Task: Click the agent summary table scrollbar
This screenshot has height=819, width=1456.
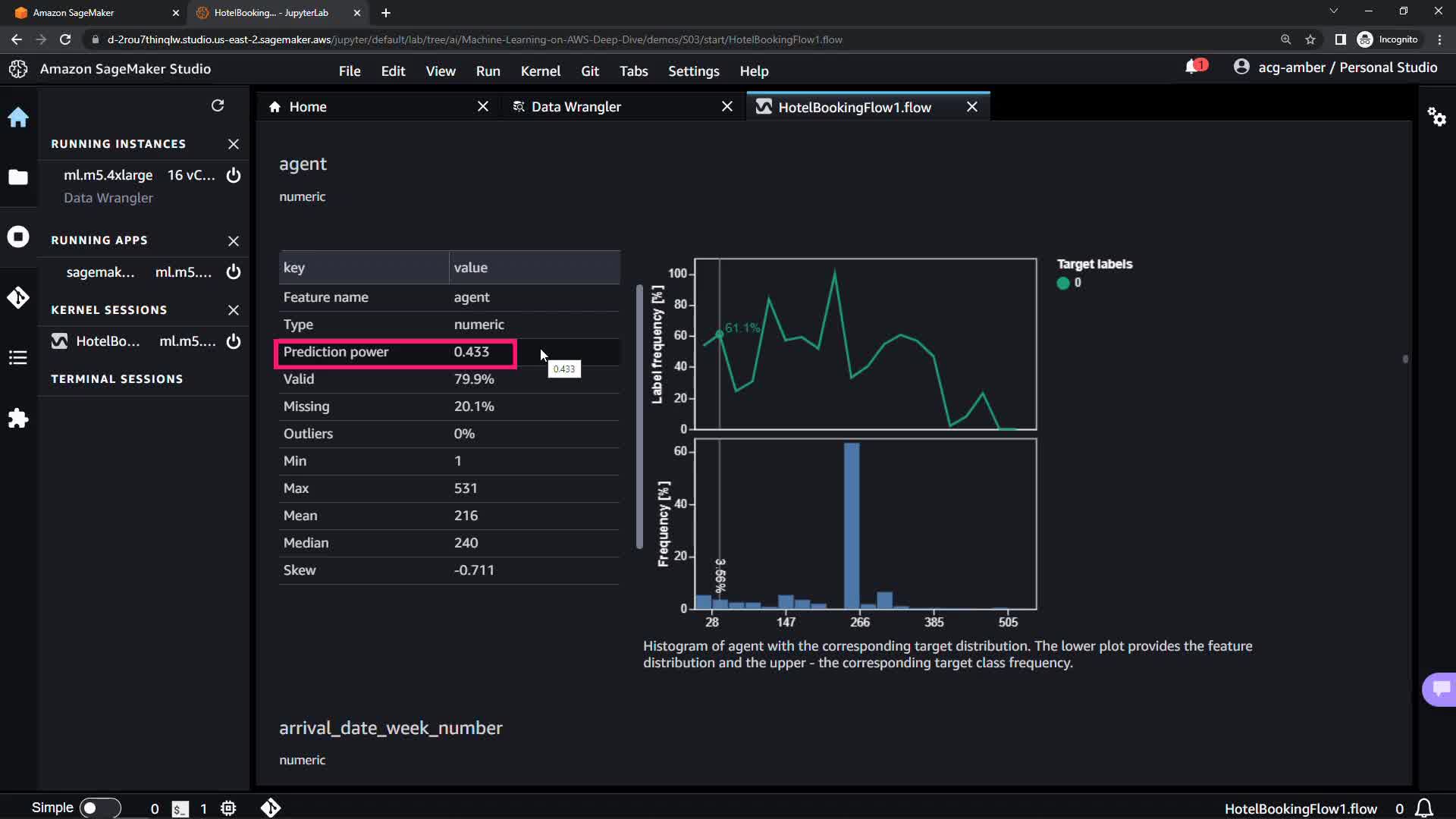Action: (x=639, y=416)
